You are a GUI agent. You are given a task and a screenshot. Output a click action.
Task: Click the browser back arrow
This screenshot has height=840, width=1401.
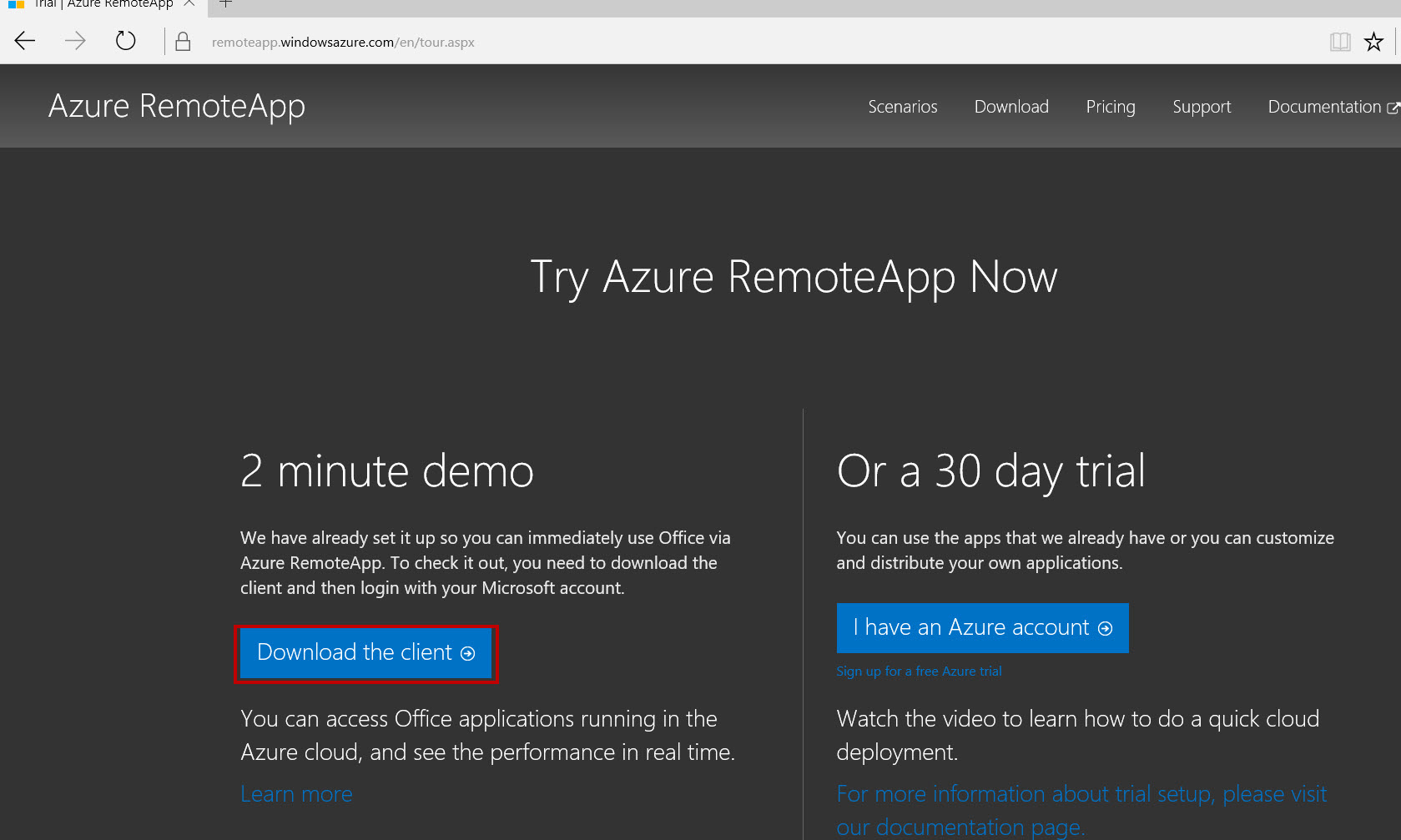pos(25,41)
